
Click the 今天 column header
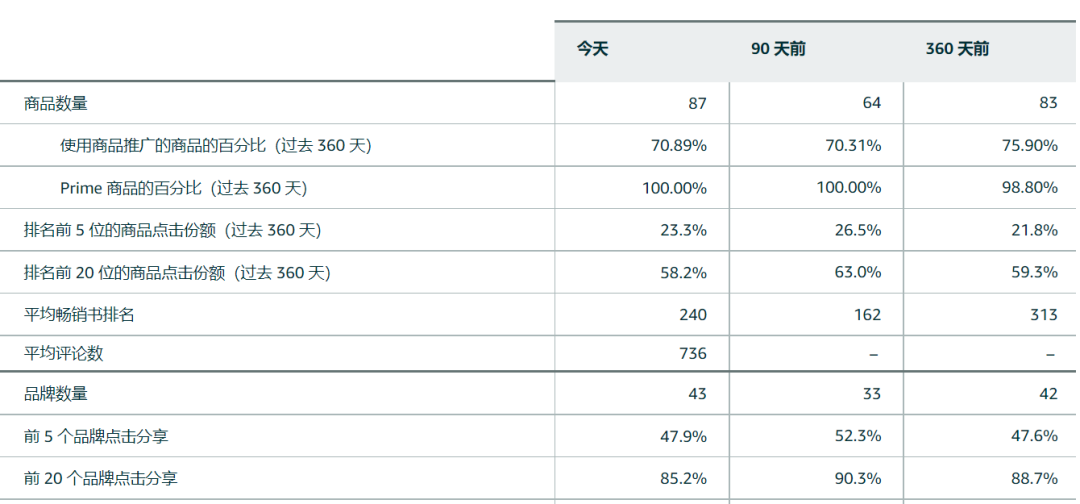click(592, 49)
